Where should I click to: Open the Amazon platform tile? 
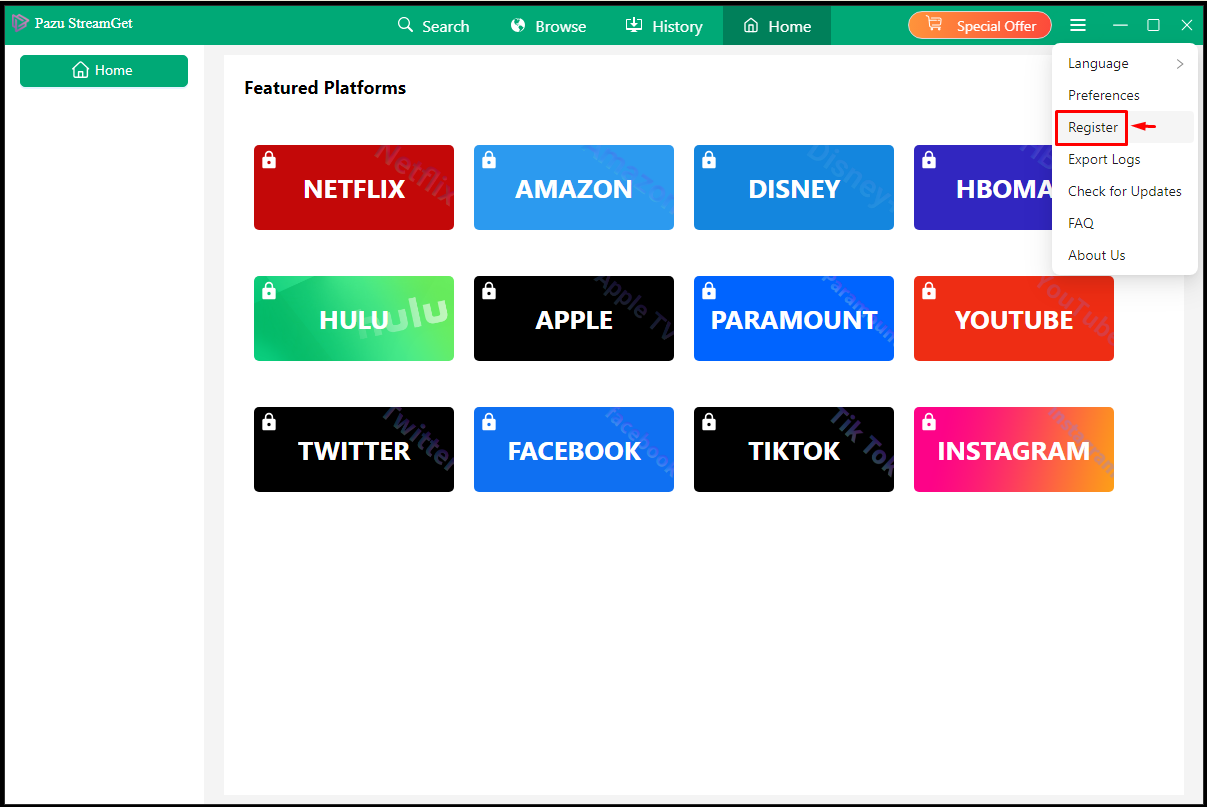(x=574, y=188)
